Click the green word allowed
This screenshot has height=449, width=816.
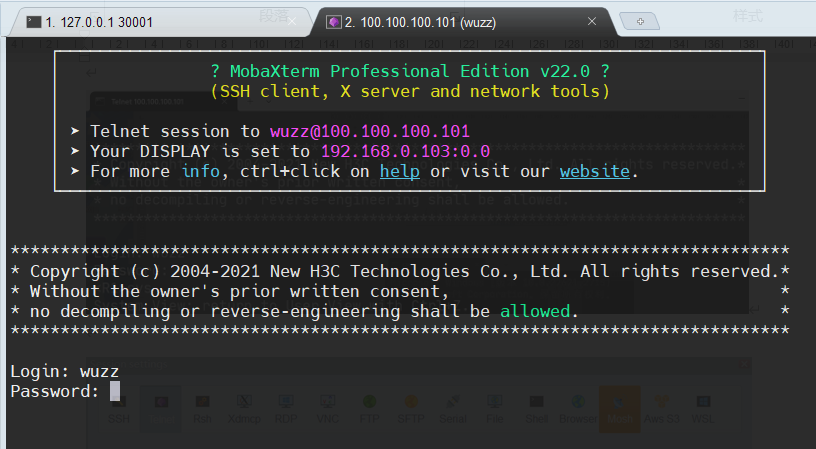[x=535, y=311]
